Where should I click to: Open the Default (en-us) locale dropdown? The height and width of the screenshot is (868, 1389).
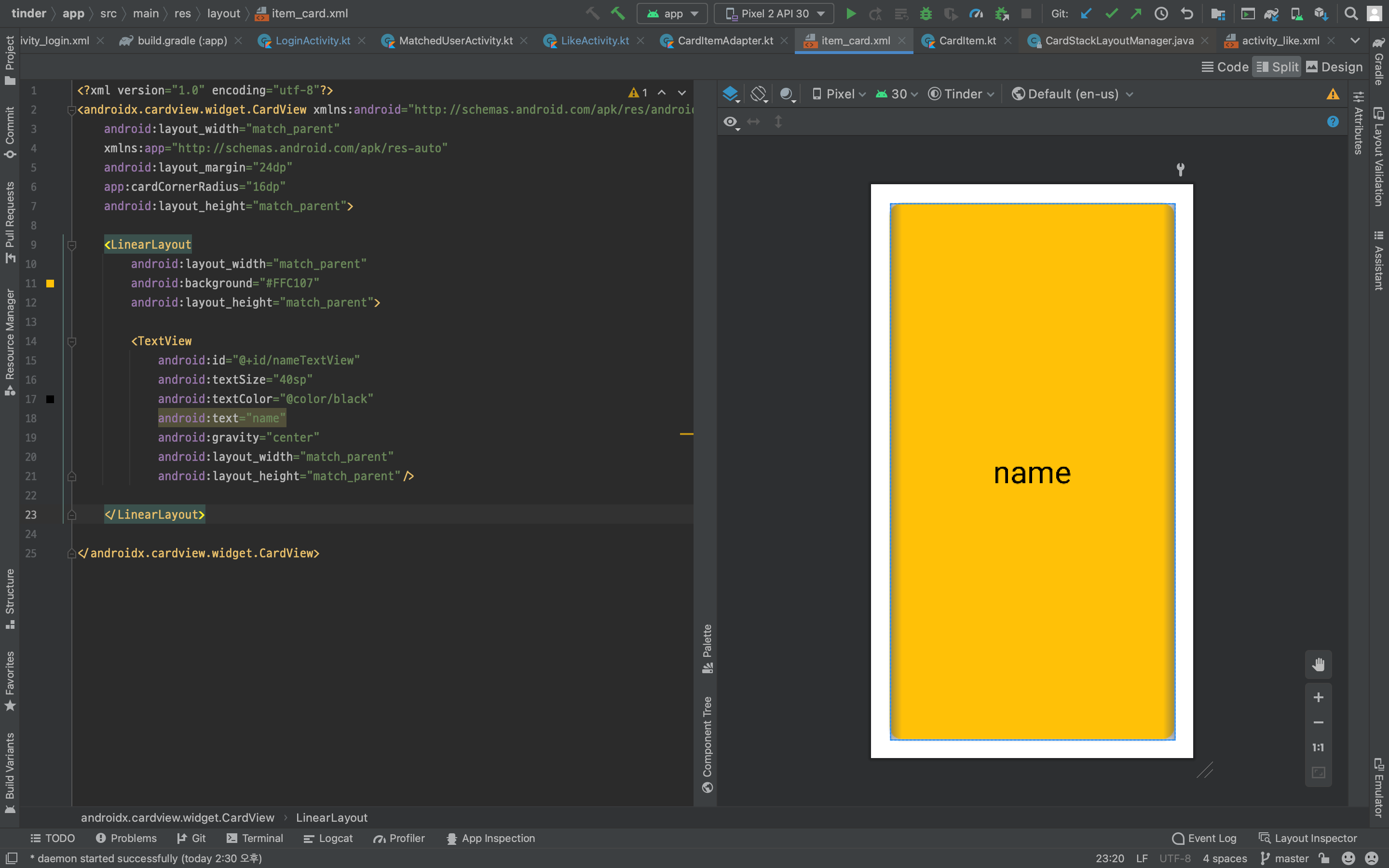[x=1072, y=94]
